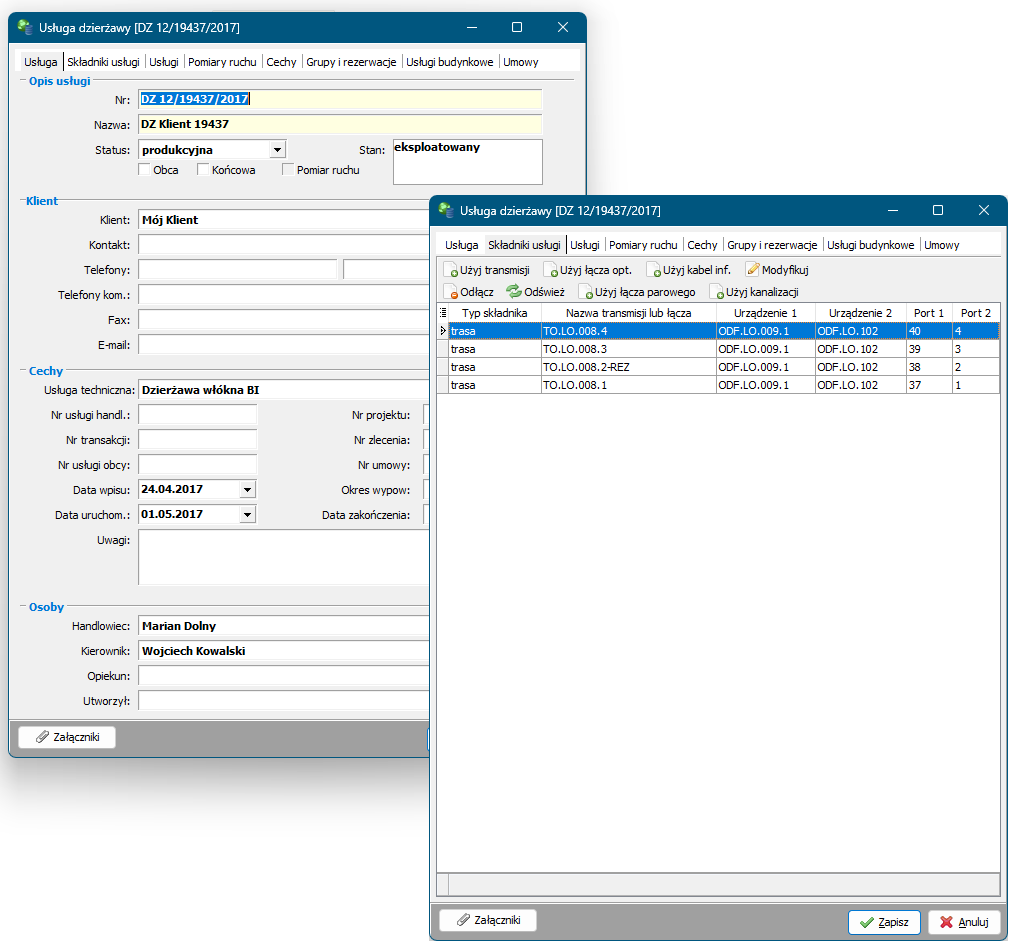Open the Status dropdown showing produkcyjna
The width and height of the screenshot is (1020, 952).
(x=278, y=150)
